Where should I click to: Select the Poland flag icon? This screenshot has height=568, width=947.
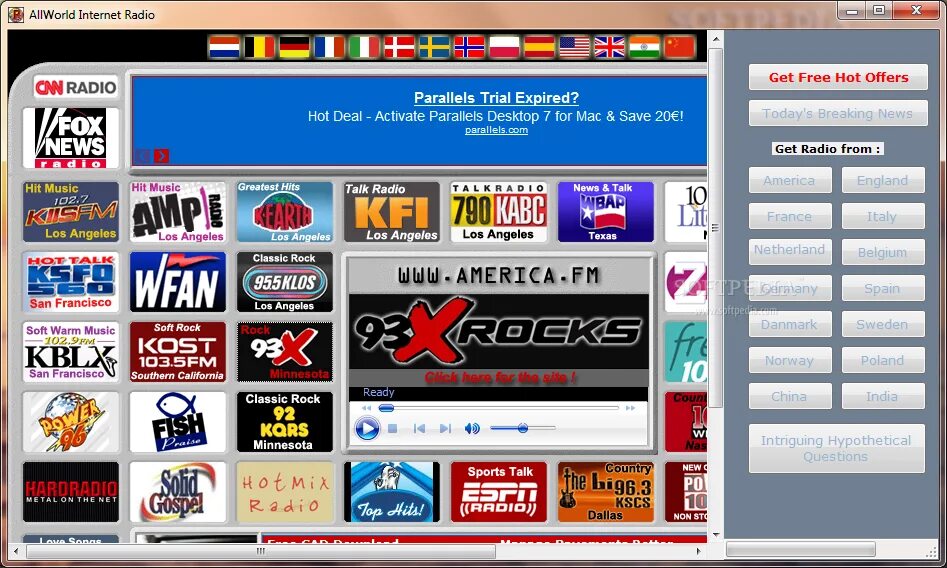504,47
